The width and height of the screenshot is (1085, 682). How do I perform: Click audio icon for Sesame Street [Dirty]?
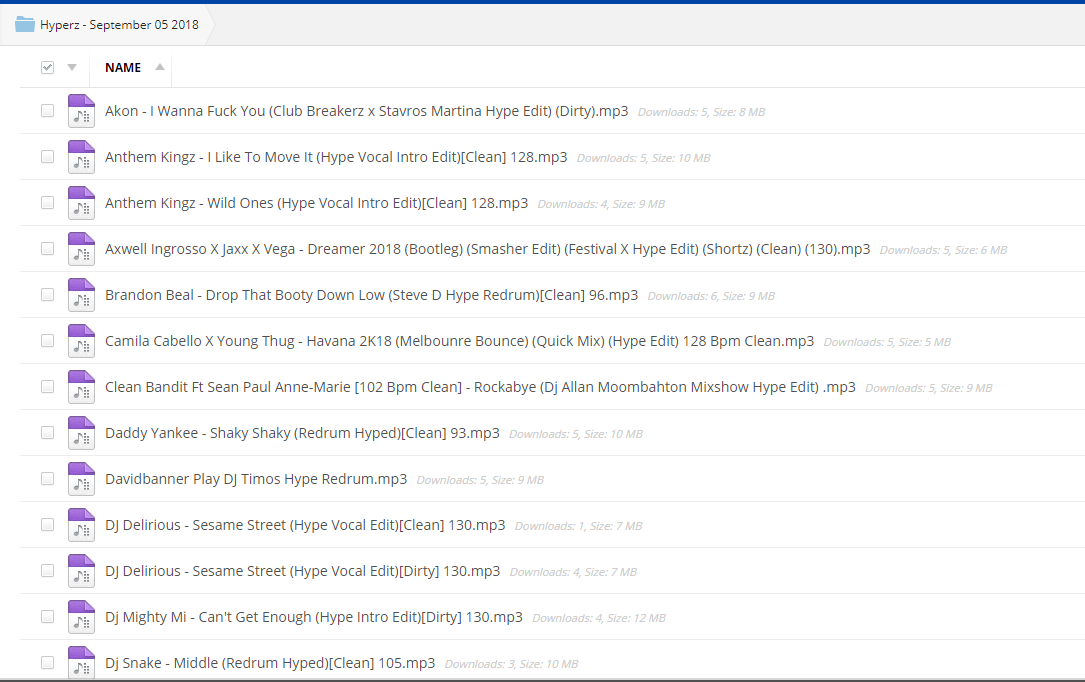(81, 571)
